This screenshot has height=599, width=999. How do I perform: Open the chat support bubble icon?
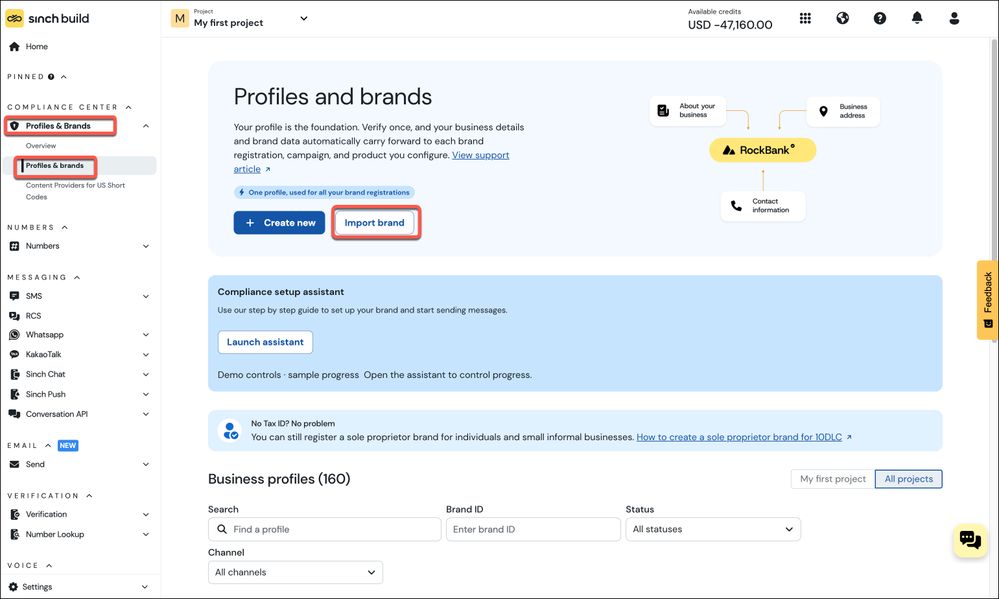tap(970, 540)
